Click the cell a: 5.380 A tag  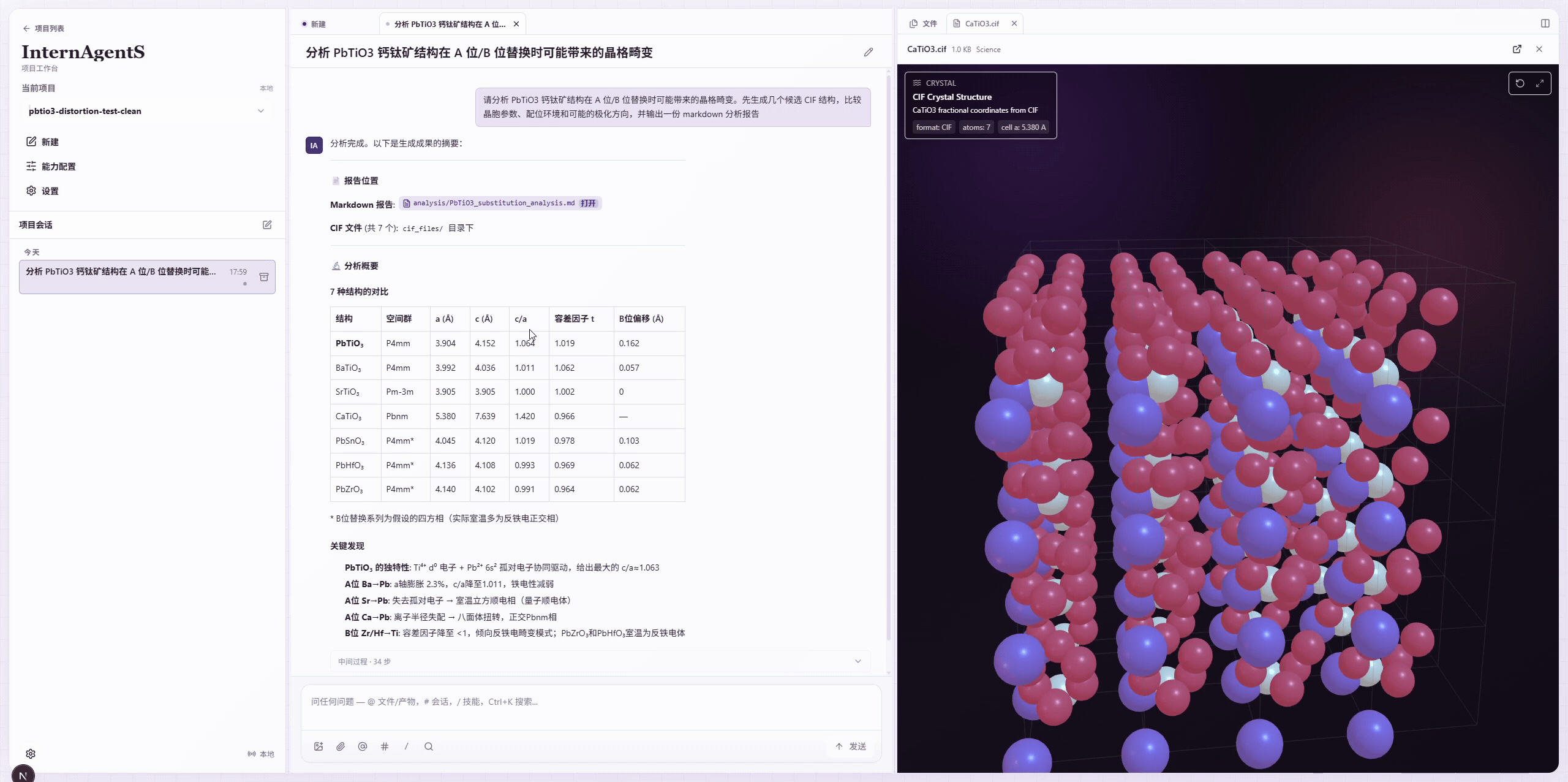(x=1023, y=127)
